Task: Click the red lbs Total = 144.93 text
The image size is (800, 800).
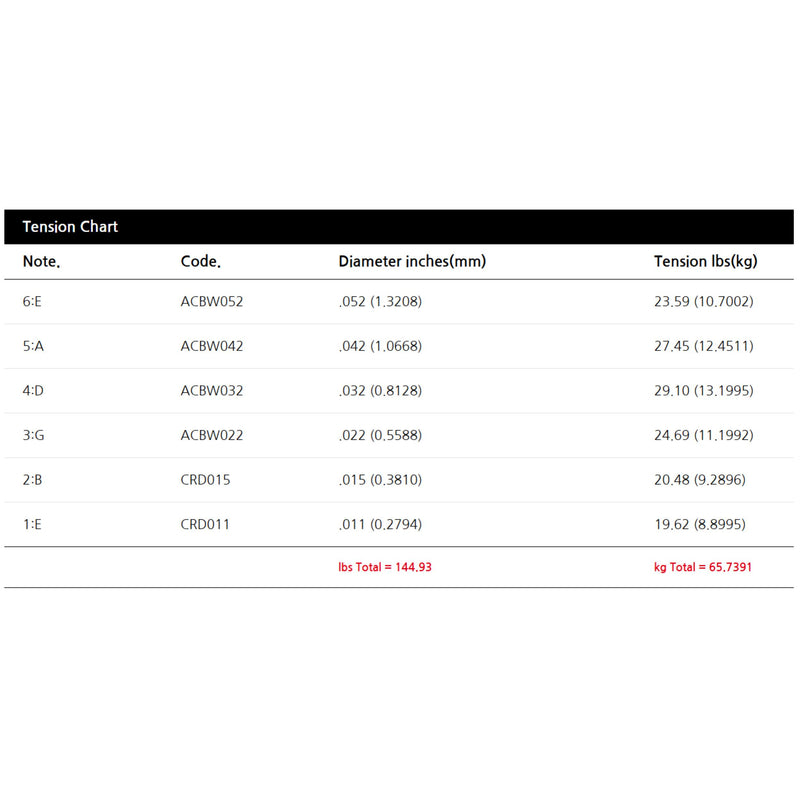Action: click(385, 567)
